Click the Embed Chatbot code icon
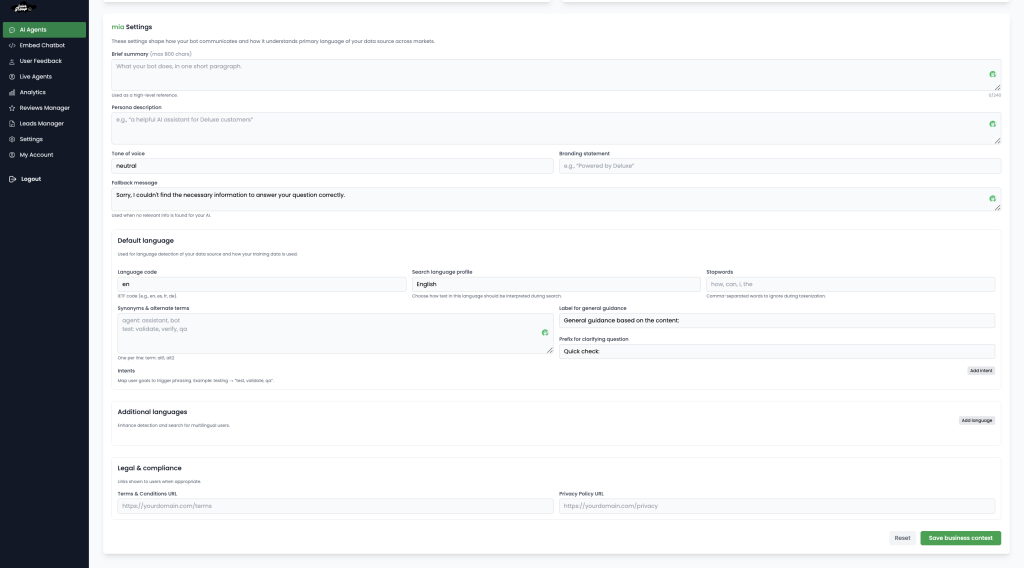Image resolution: width=1024 pixels, height=568 pixels. tap(11, 45)
